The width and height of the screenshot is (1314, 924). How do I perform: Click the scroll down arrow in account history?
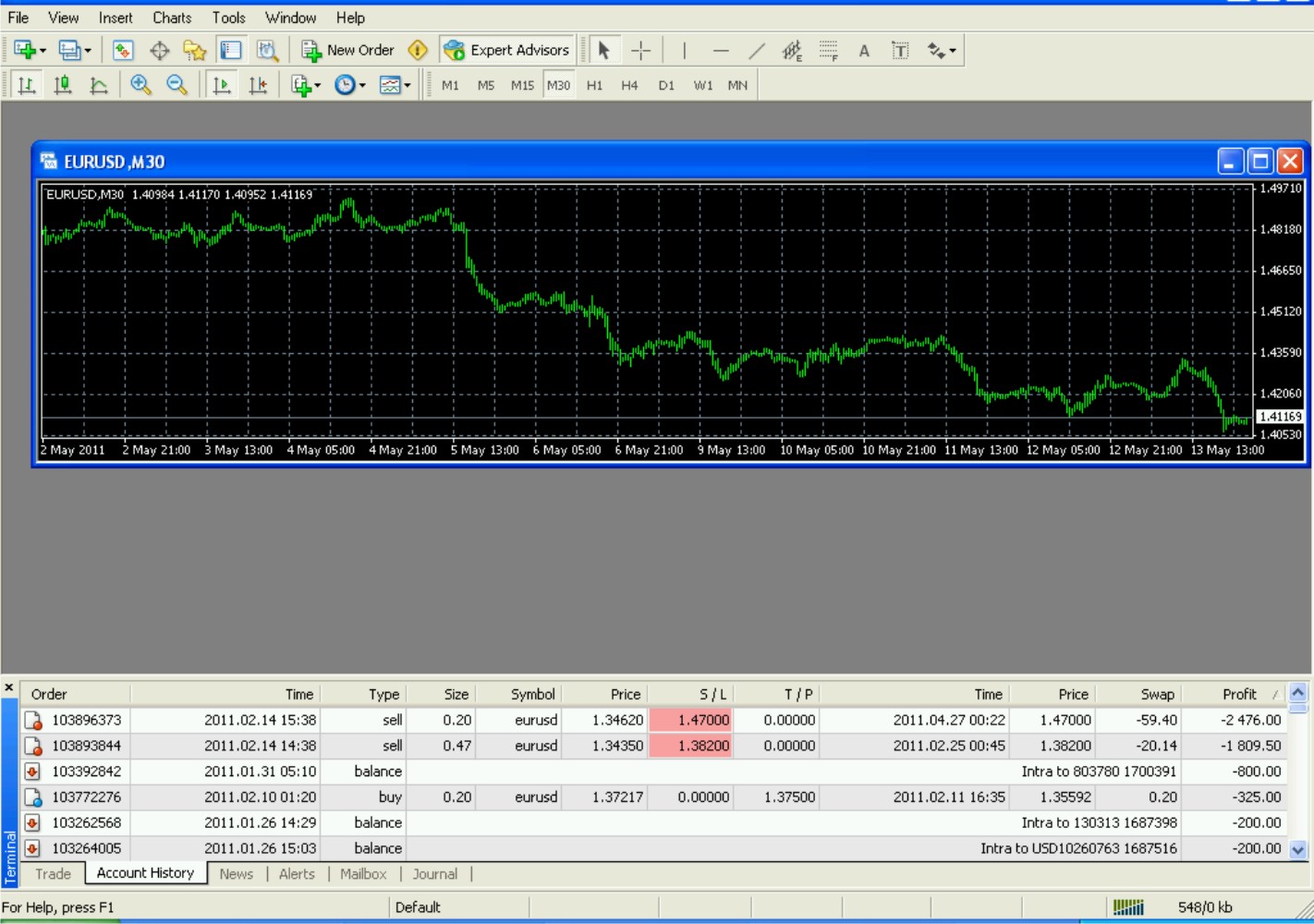pyautogui.click(x=1298, y=850)
